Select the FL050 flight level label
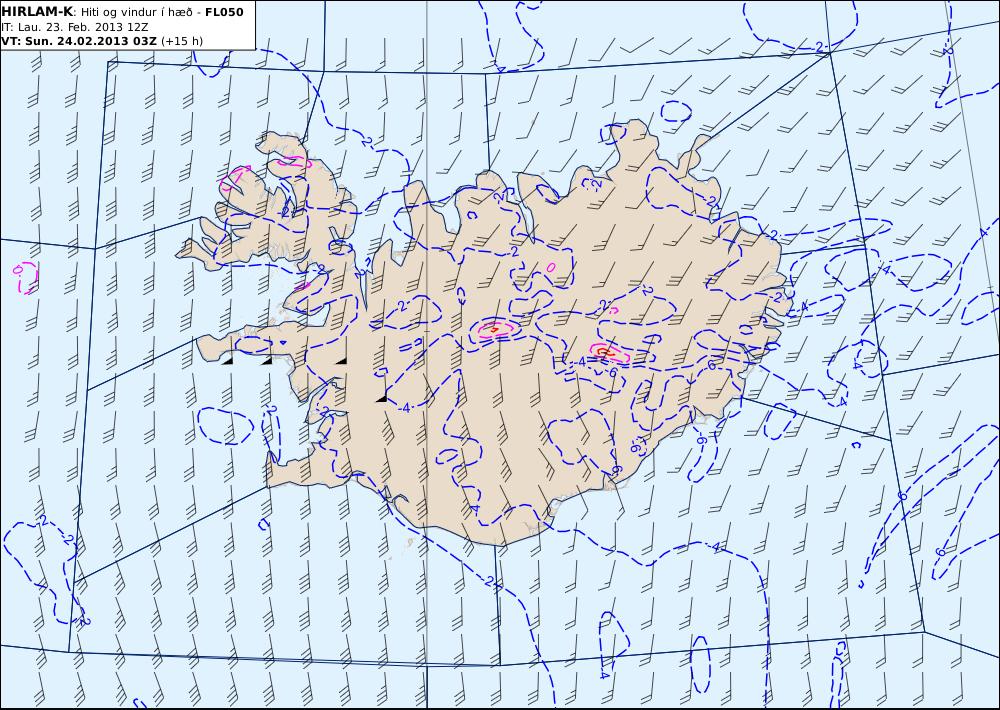The image size is (1000, 710). click(224, 12)
